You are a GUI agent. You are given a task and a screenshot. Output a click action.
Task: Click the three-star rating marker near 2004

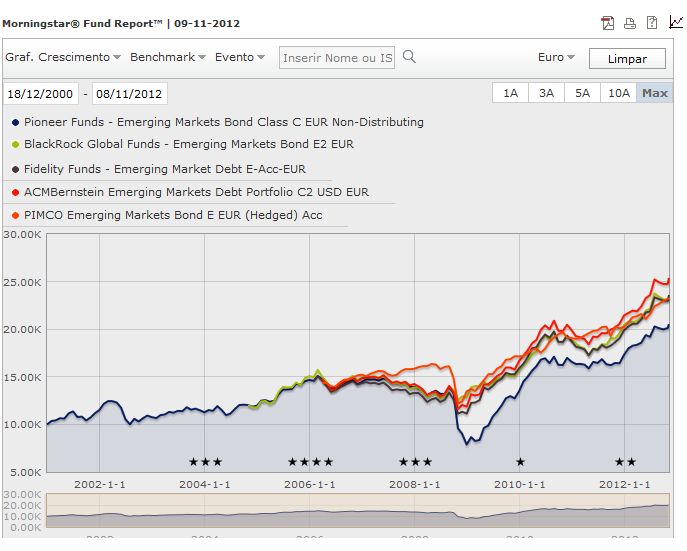point(205,462)
